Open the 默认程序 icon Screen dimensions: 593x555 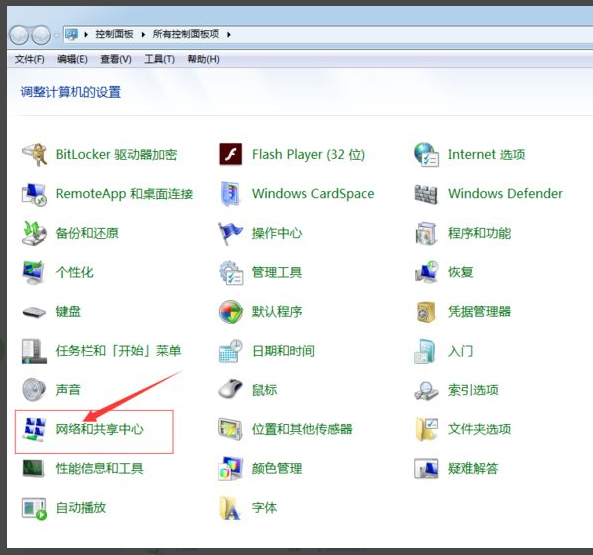(x=231, y=312)
